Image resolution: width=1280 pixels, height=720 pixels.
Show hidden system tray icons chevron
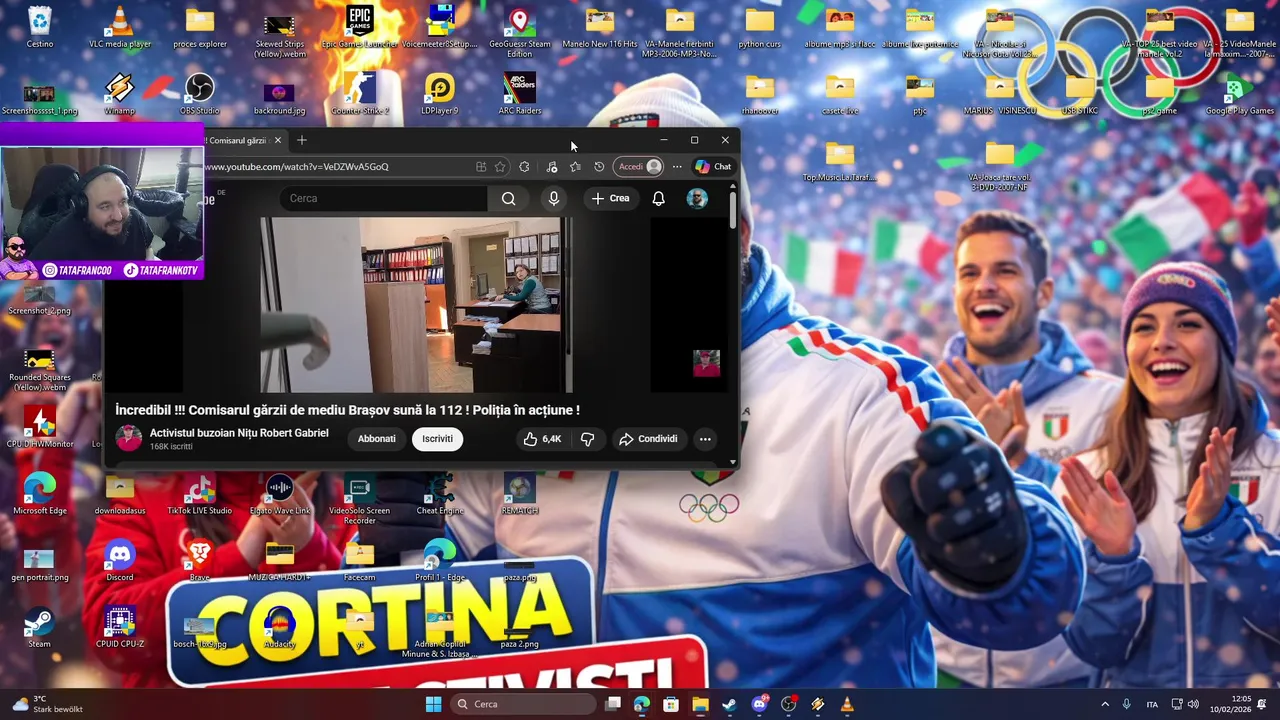(1105, 704)
